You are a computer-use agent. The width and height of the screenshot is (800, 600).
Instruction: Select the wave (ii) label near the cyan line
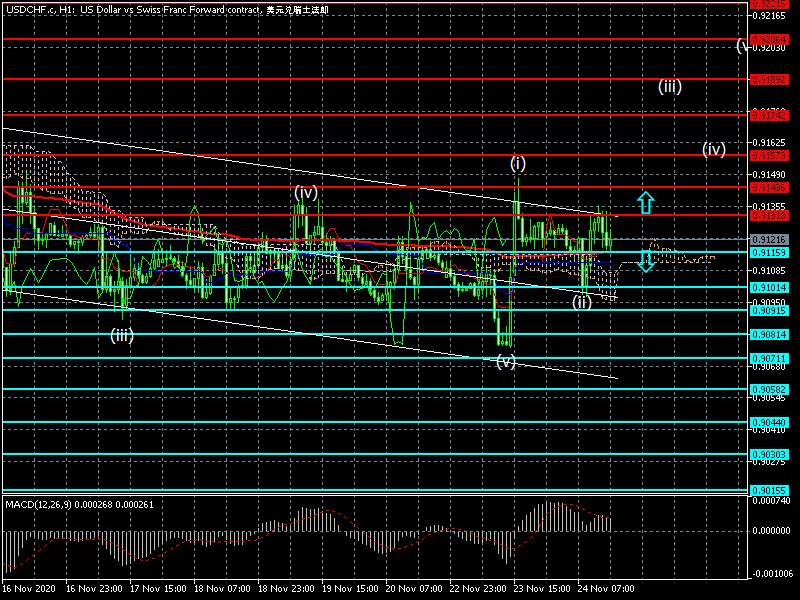(x=582, y=302)
